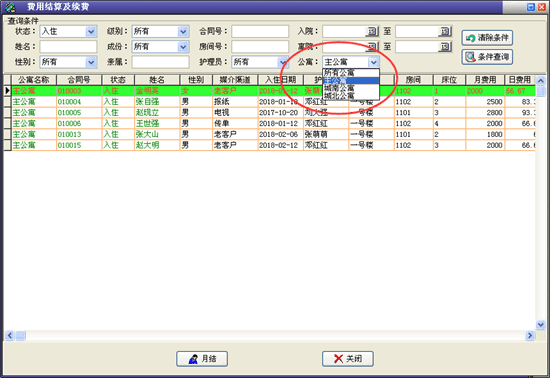The image size is (550, 378).
Task: Click the 媒介渠道 column header
Action: point(235,80)
